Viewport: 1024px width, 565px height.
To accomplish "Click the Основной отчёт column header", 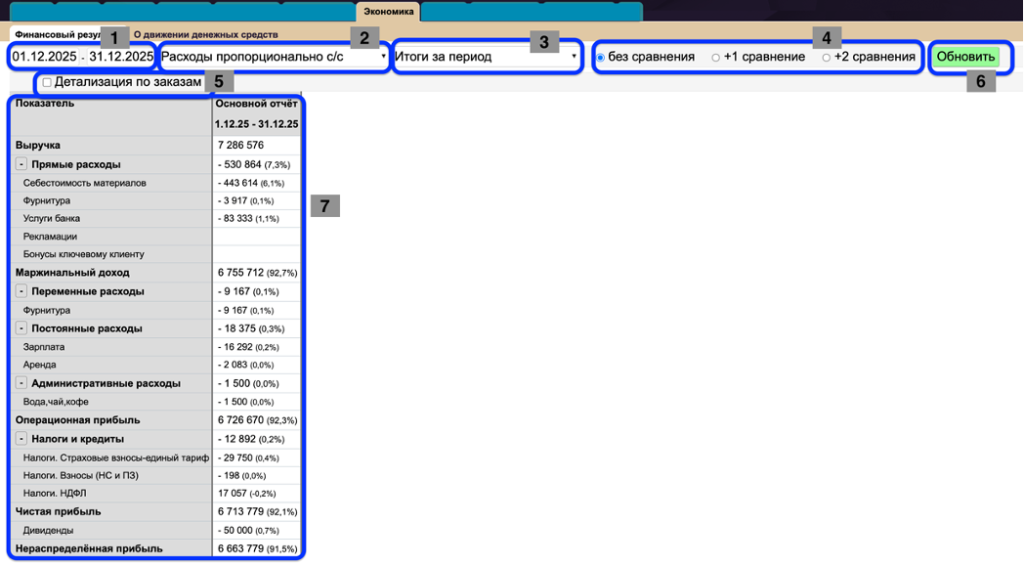I will 256,103.
